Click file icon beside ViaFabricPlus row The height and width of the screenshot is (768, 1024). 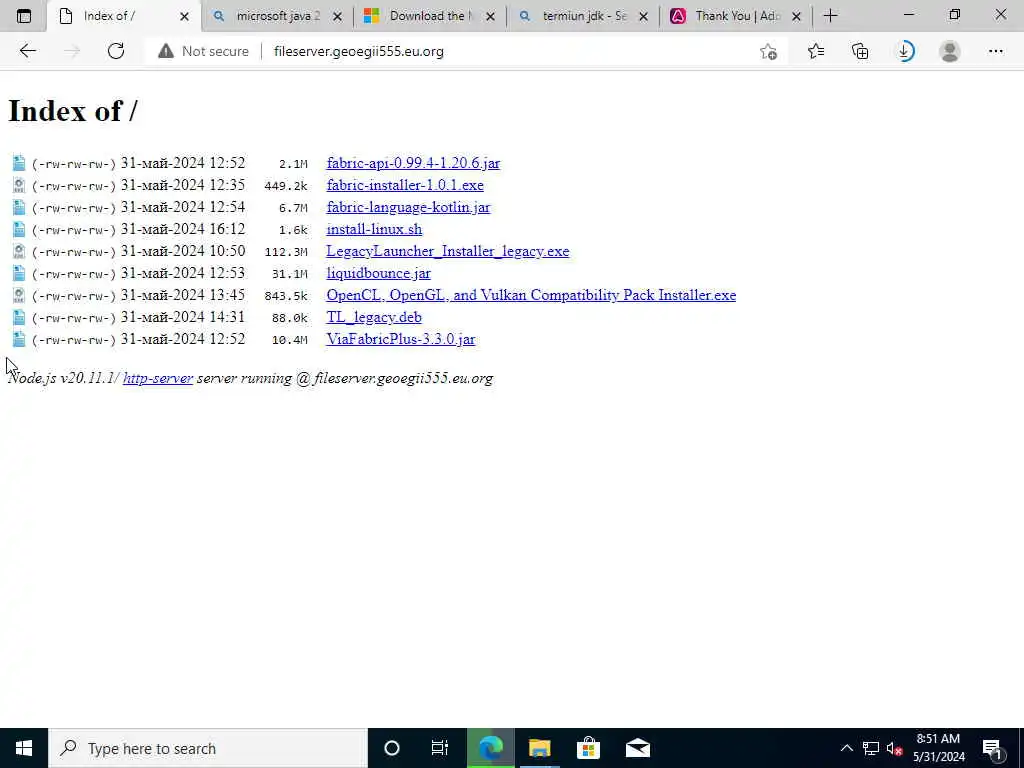pyautogui.click(x=19, y=339)
